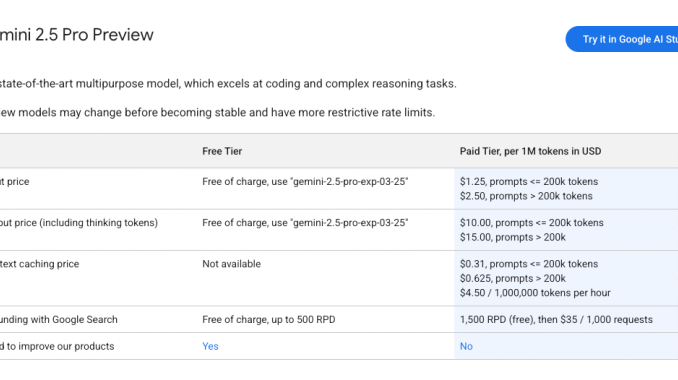Select "$4.50 / 1,000,000 tokens per hour"

point(535,293)
